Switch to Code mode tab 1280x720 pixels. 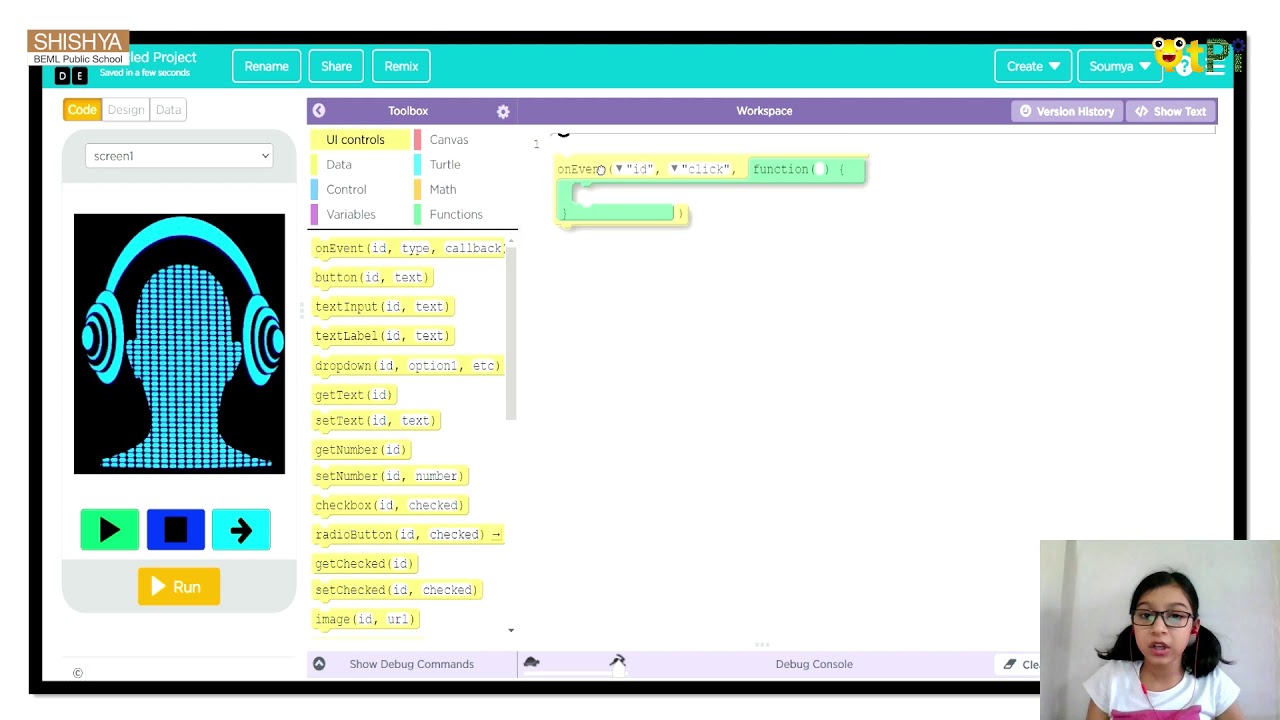coord(82,110)
